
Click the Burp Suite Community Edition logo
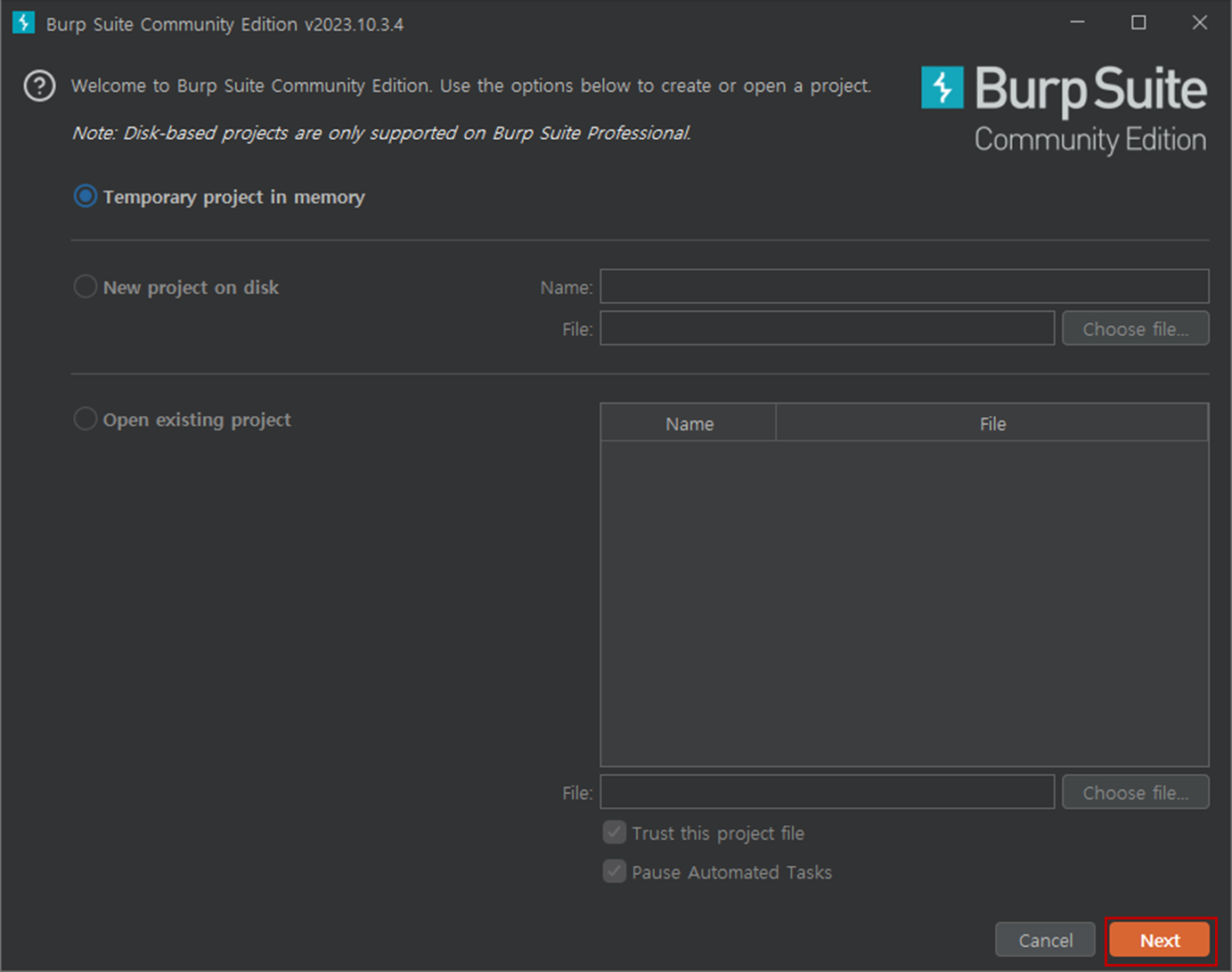pos(1065,110)
